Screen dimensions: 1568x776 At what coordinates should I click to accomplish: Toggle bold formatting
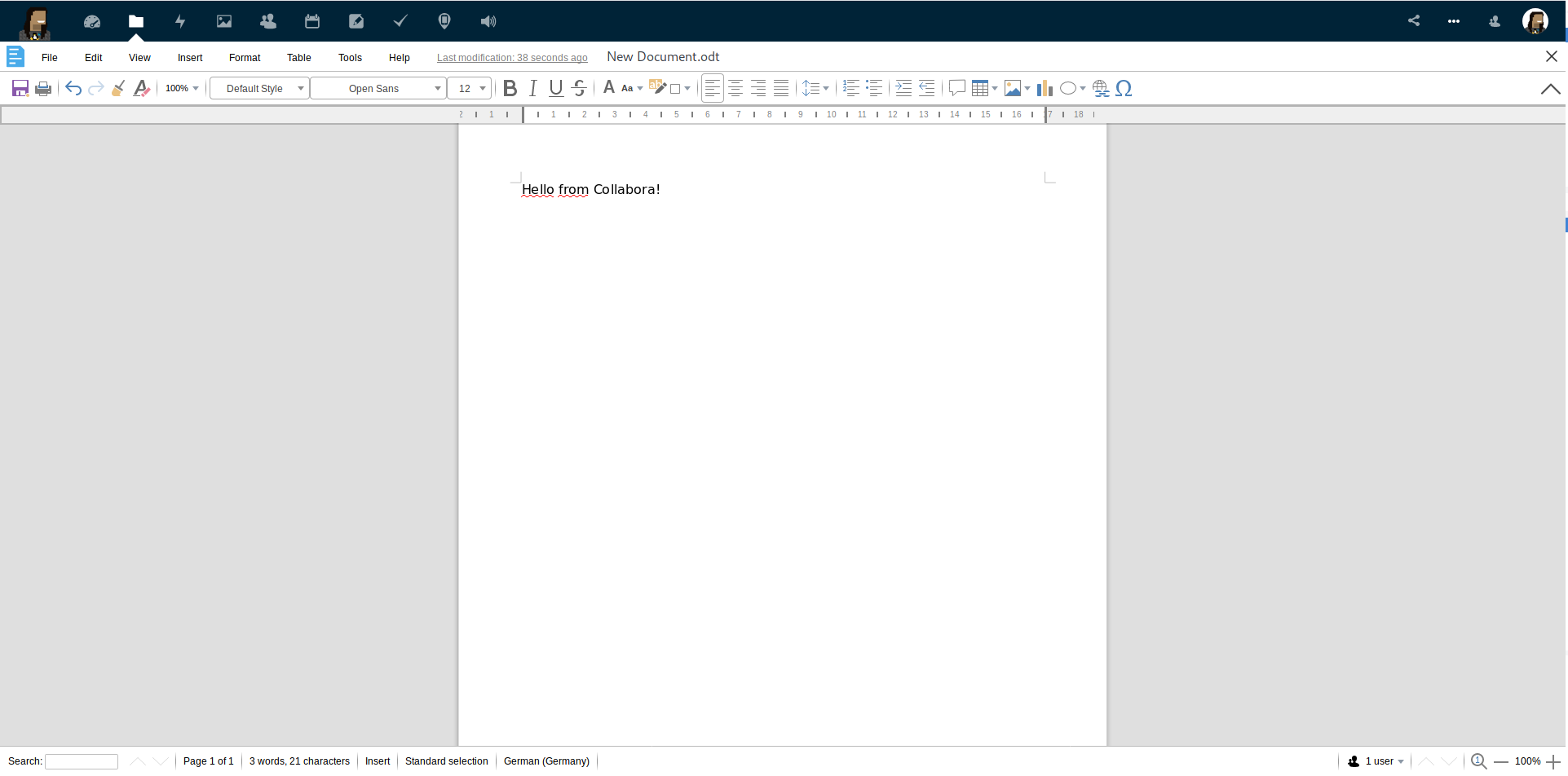pyautogui.click(x=510, y=88)
